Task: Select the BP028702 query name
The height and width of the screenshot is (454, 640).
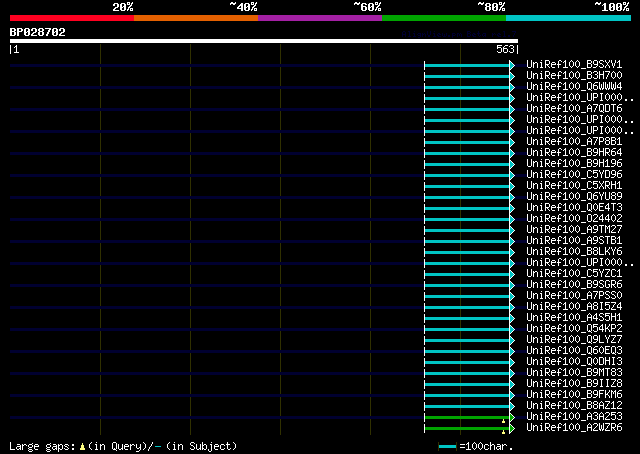Action: tap(38, 32)
